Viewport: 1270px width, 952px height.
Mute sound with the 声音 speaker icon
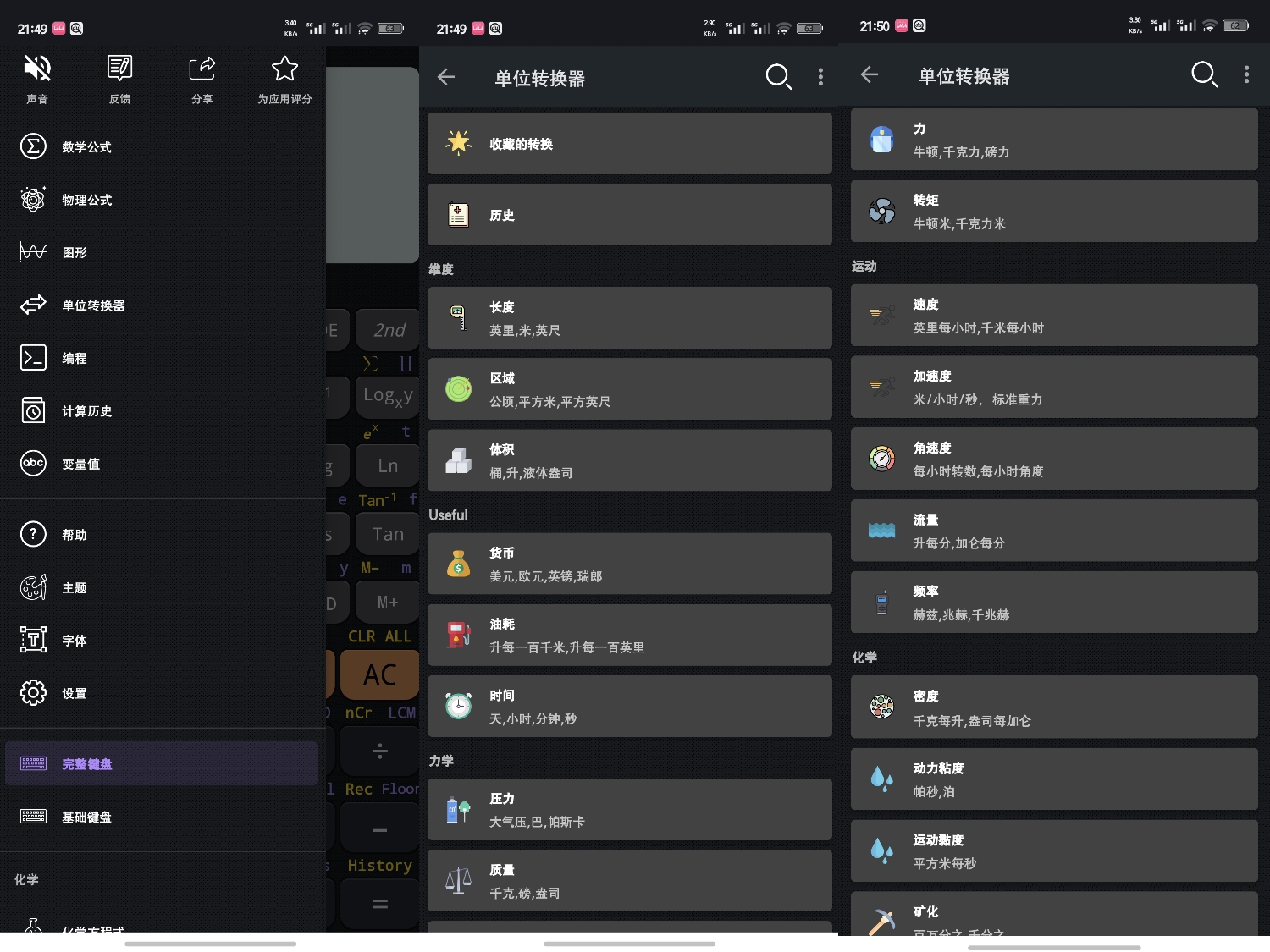(x=37, y=68)
